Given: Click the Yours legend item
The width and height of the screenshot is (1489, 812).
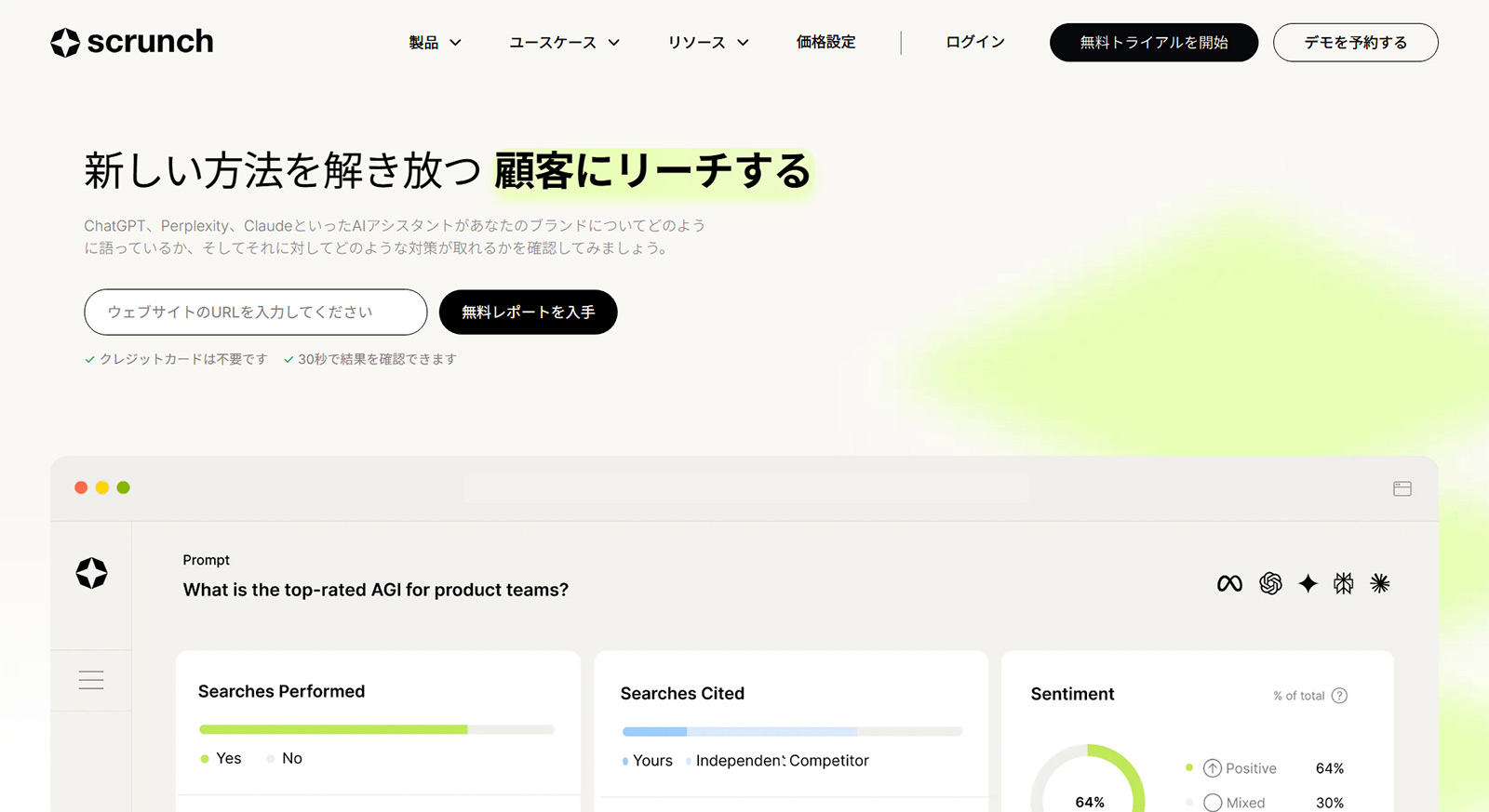Looking at the screenshot, I should 648,761.
